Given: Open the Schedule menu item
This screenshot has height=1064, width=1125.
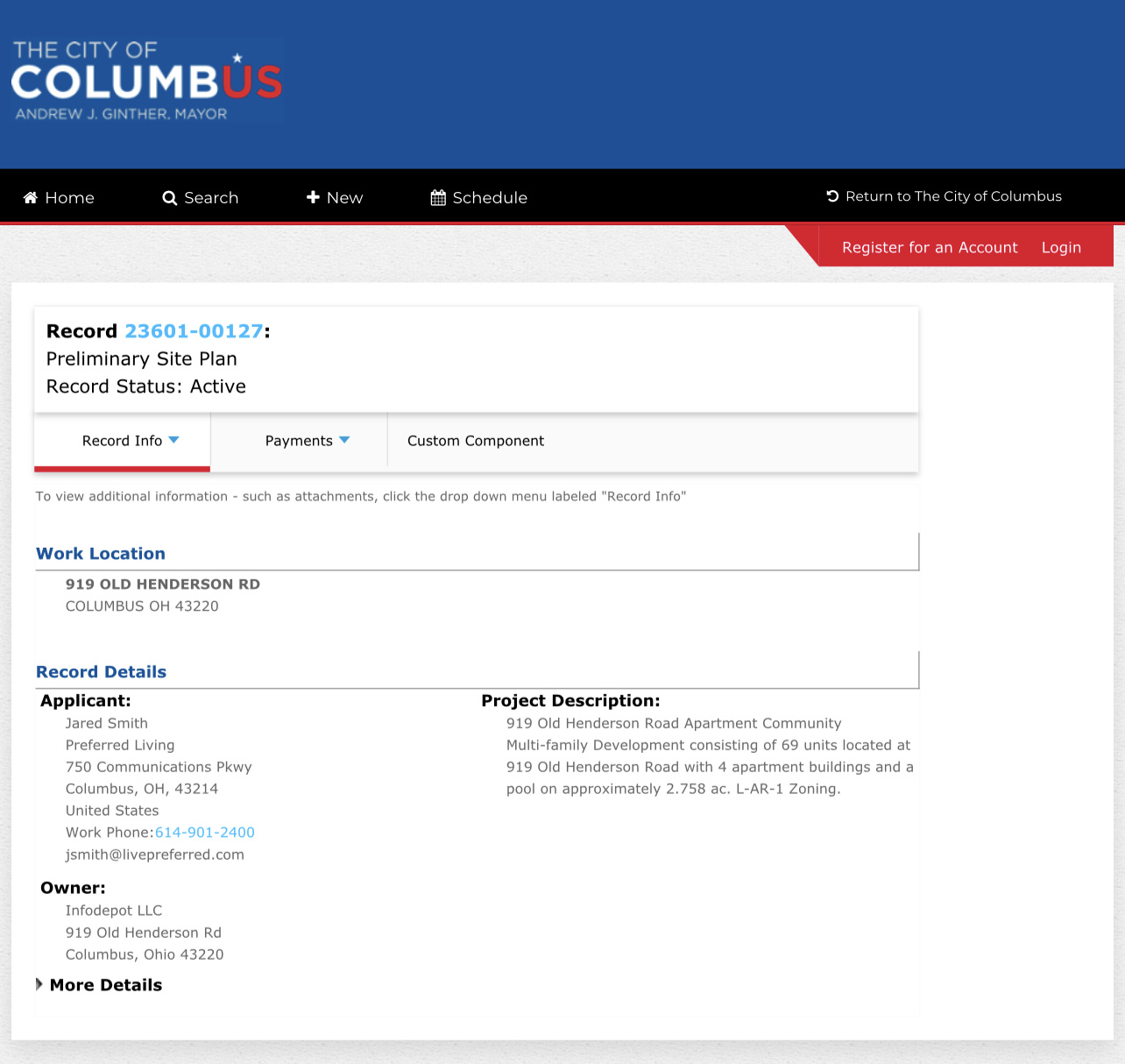Looking at the screenshot, I should [x=479, y=197].
